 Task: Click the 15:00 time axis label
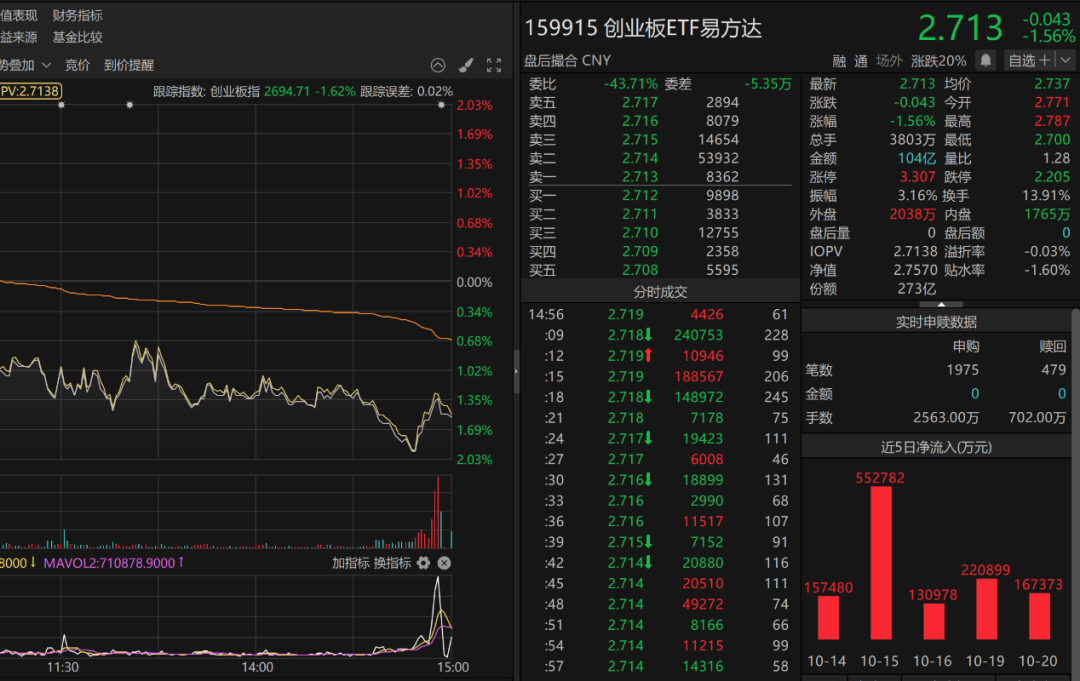pos(453,667)
